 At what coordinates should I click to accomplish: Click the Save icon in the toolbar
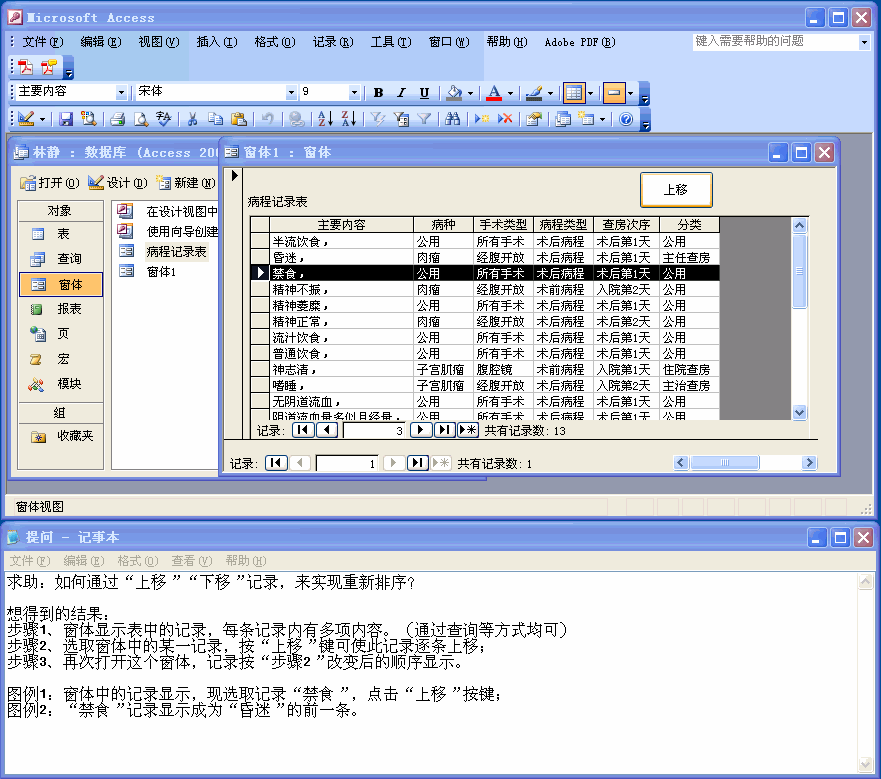(66, 119)
